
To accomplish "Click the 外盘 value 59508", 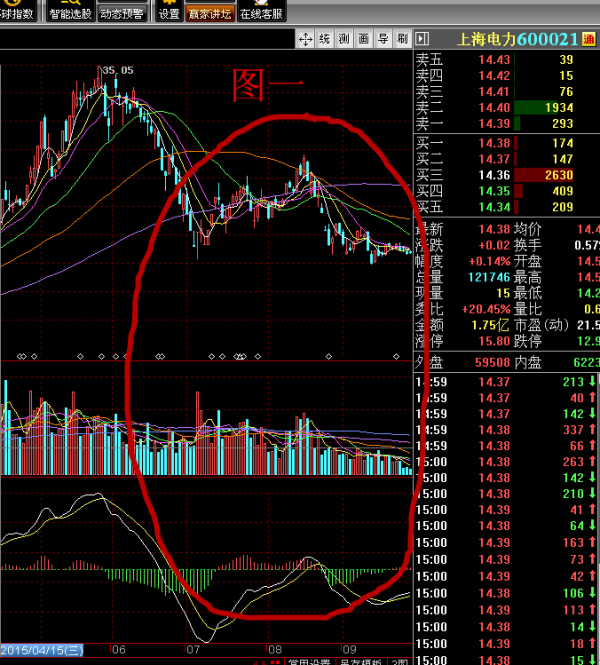I will (x=492, y=363).
